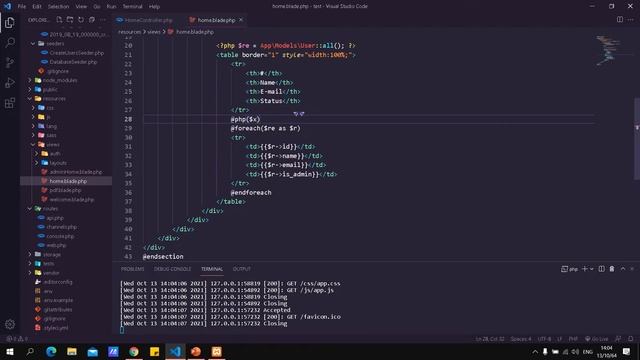Image resolution: width=640 pixels, height=360 pixels.
Task: Open the Help menu
Action: pos(154,7)
